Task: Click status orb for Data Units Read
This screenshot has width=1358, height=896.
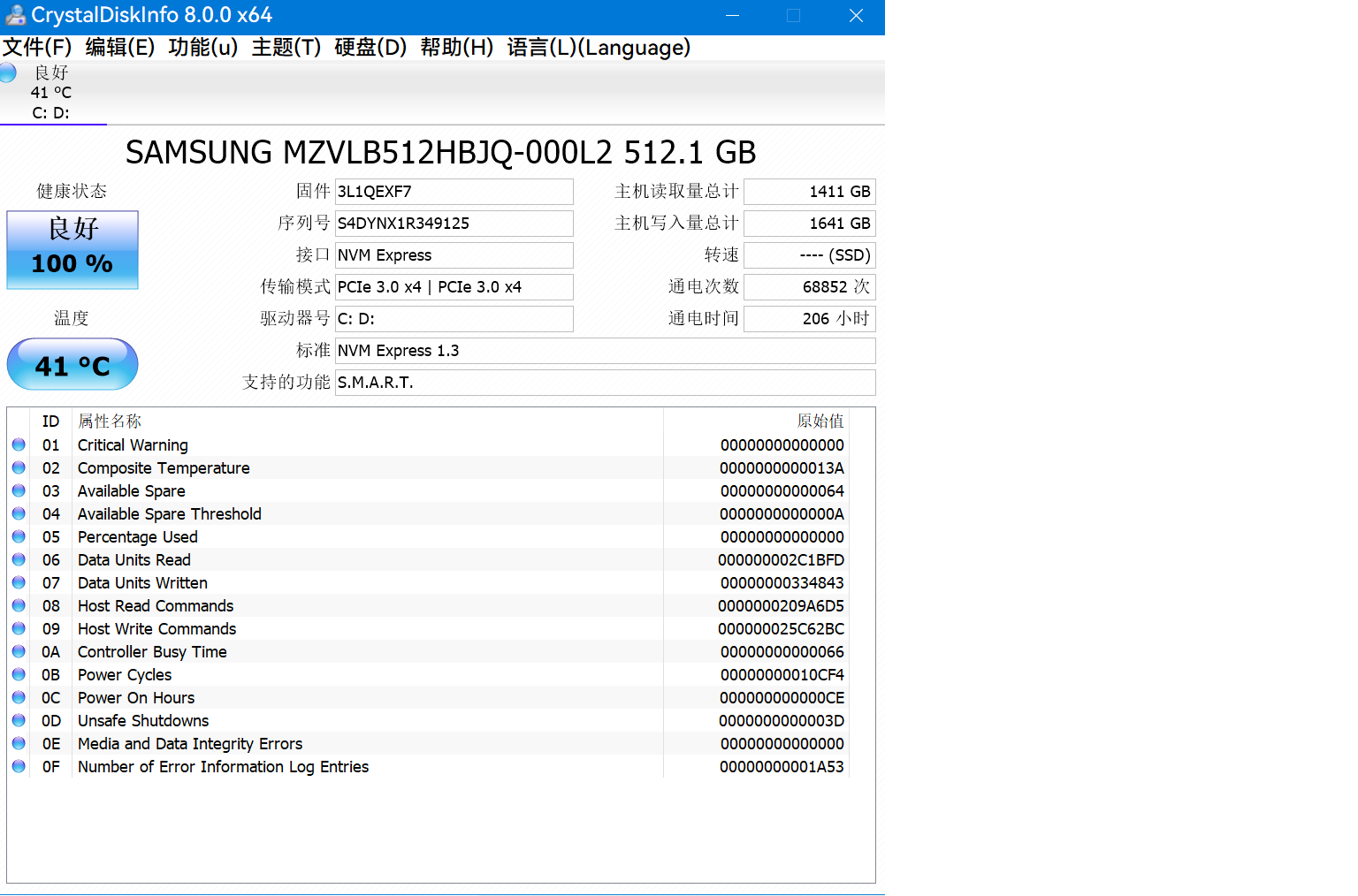Action: (19, 559)
